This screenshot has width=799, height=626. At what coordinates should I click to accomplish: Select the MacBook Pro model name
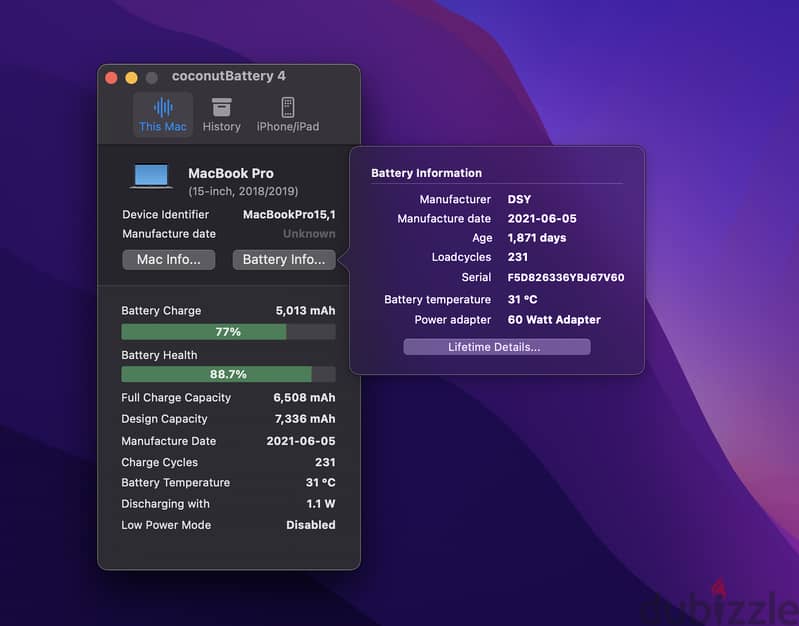(231, 173)
